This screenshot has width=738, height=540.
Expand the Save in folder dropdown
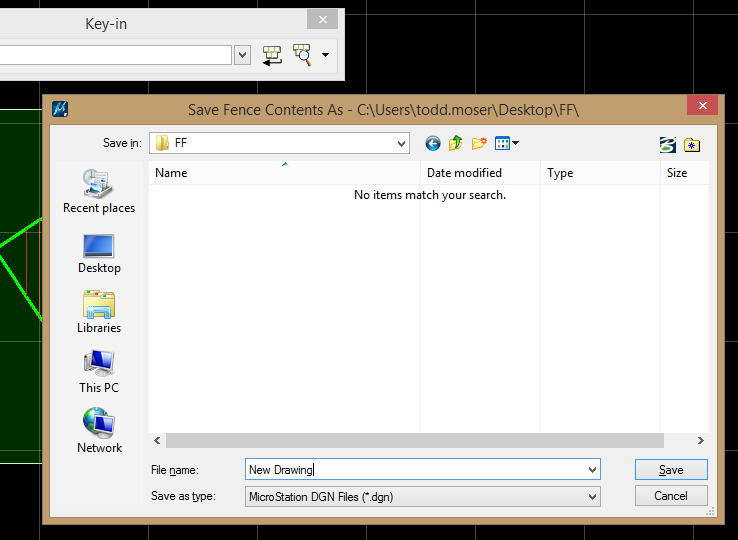point(401,144)
